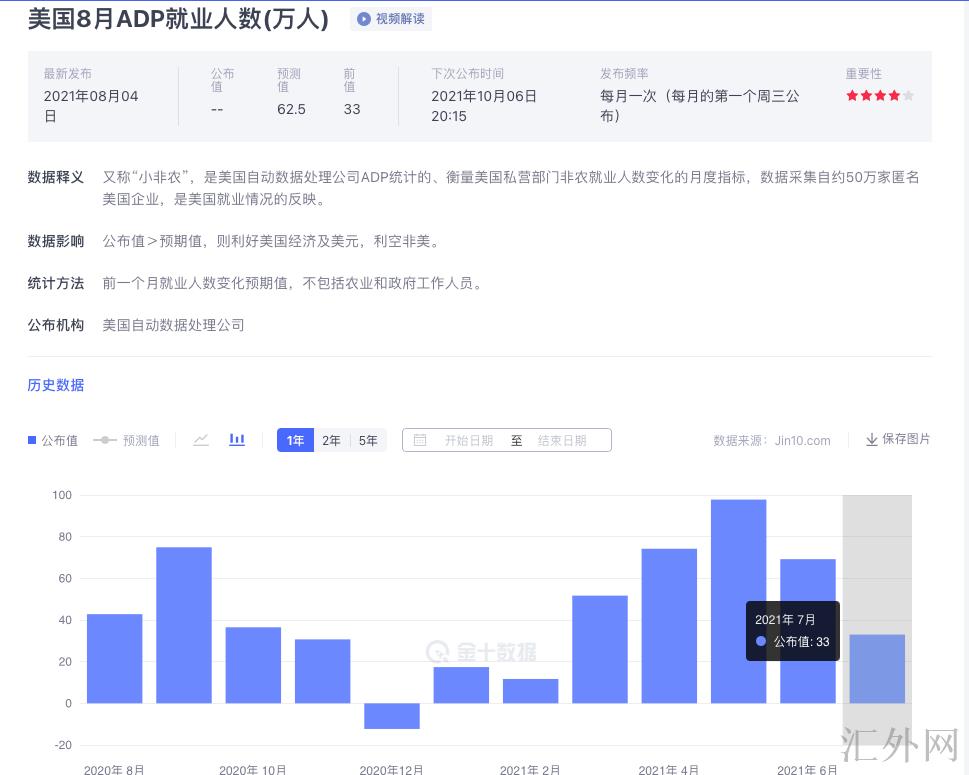Select the 5年 time range
Viewport: 969px width, 775px height.
click(x=368, y=440)
